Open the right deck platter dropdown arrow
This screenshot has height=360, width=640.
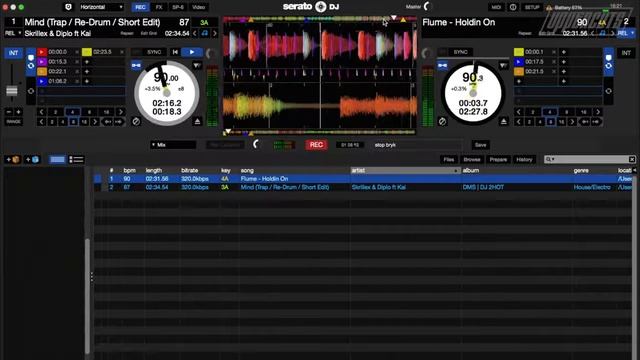tap(503, 65)
